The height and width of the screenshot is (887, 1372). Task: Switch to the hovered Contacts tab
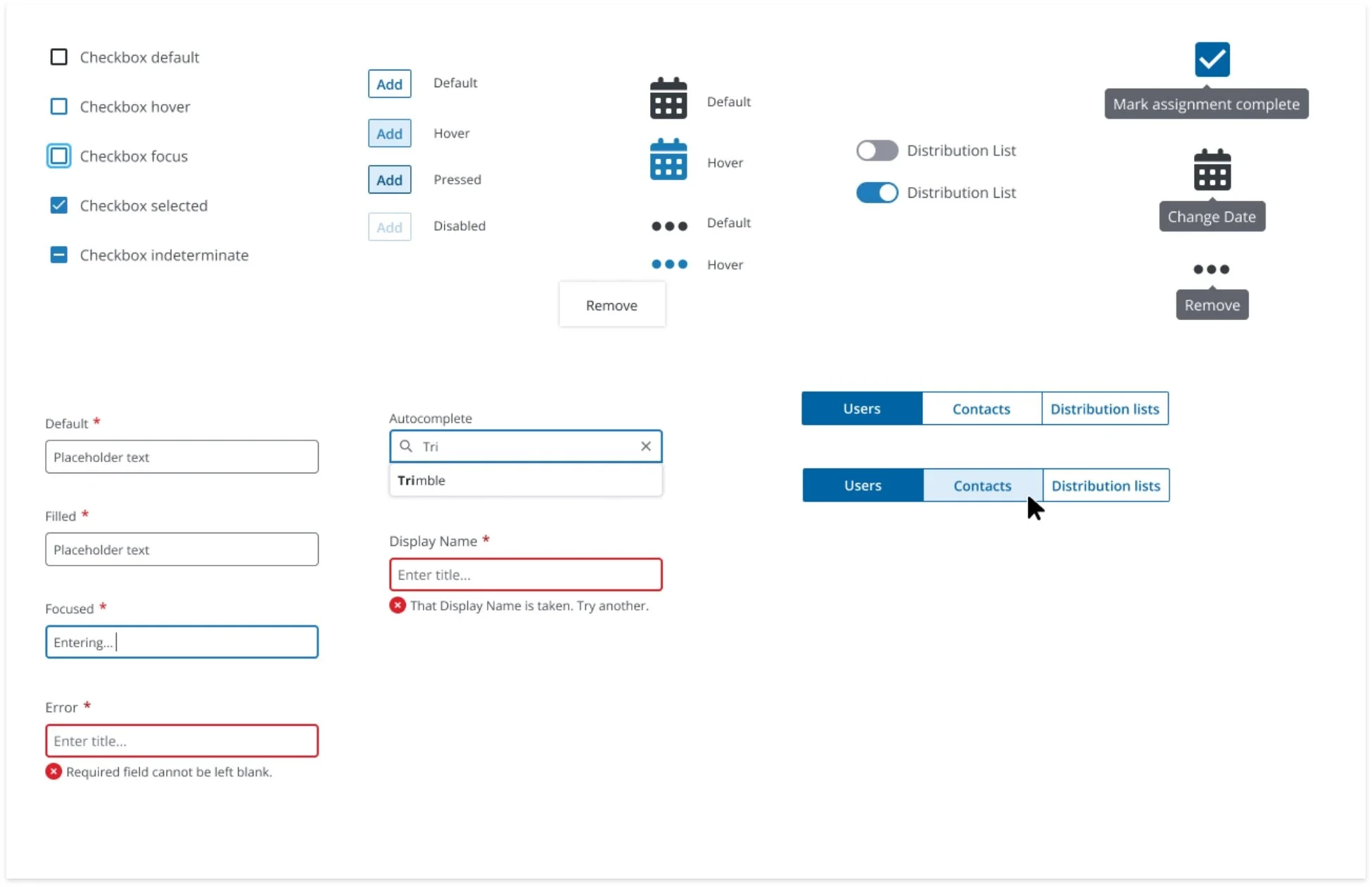982,485
